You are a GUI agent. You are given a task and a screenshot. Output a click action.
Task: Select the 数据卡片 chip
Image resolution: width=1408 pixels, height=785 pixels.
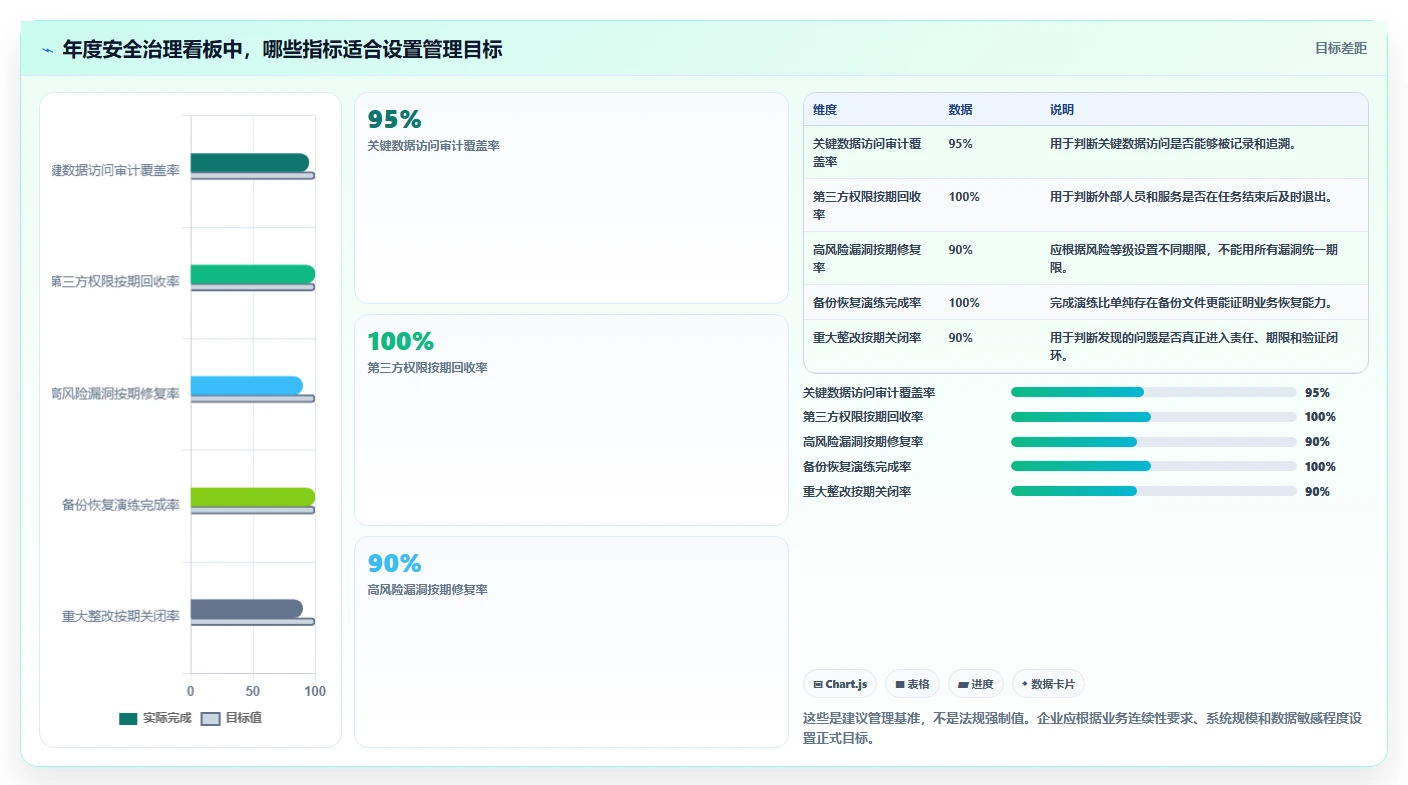pos(1048,684)
